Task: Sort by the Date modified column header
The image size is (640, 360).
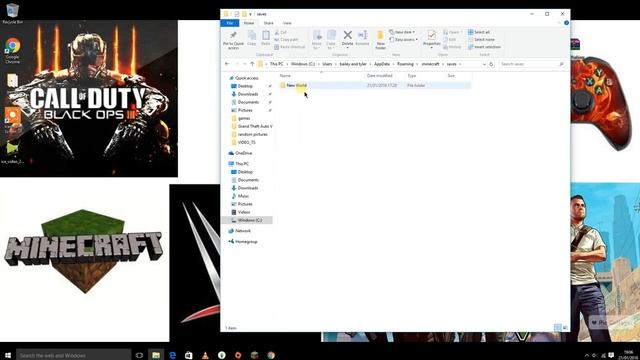Action: pyautogui.click(x=379, y=76)
